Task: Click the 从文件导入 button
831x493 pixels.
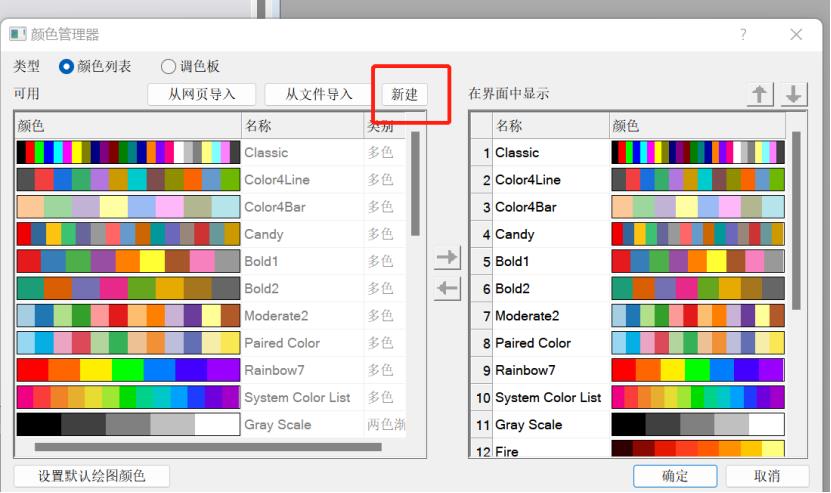Action: 319,94
